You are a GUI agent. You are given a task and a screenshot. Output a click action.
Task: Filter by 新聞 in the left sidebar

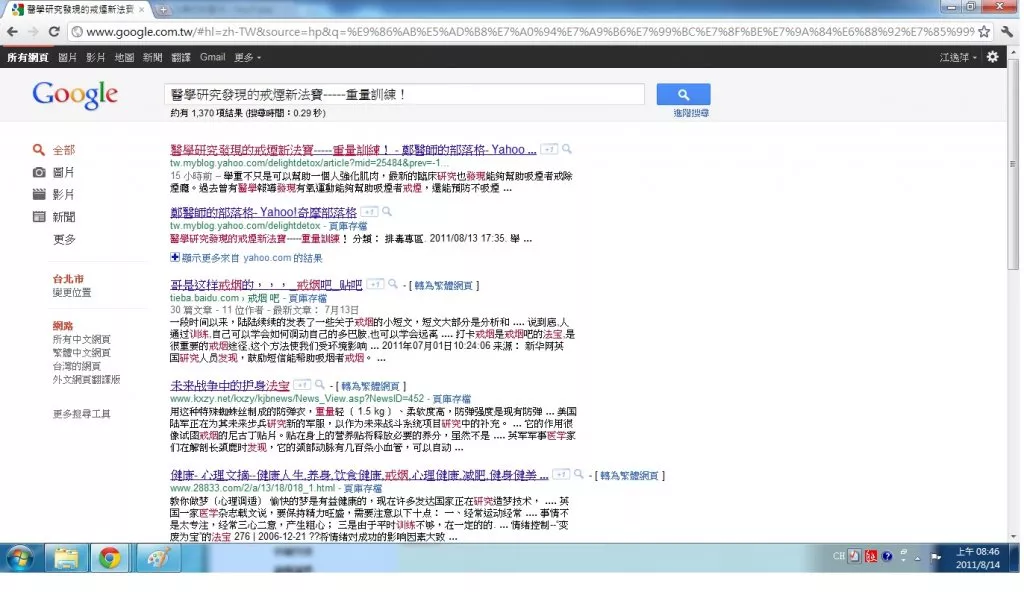[64, 217]
